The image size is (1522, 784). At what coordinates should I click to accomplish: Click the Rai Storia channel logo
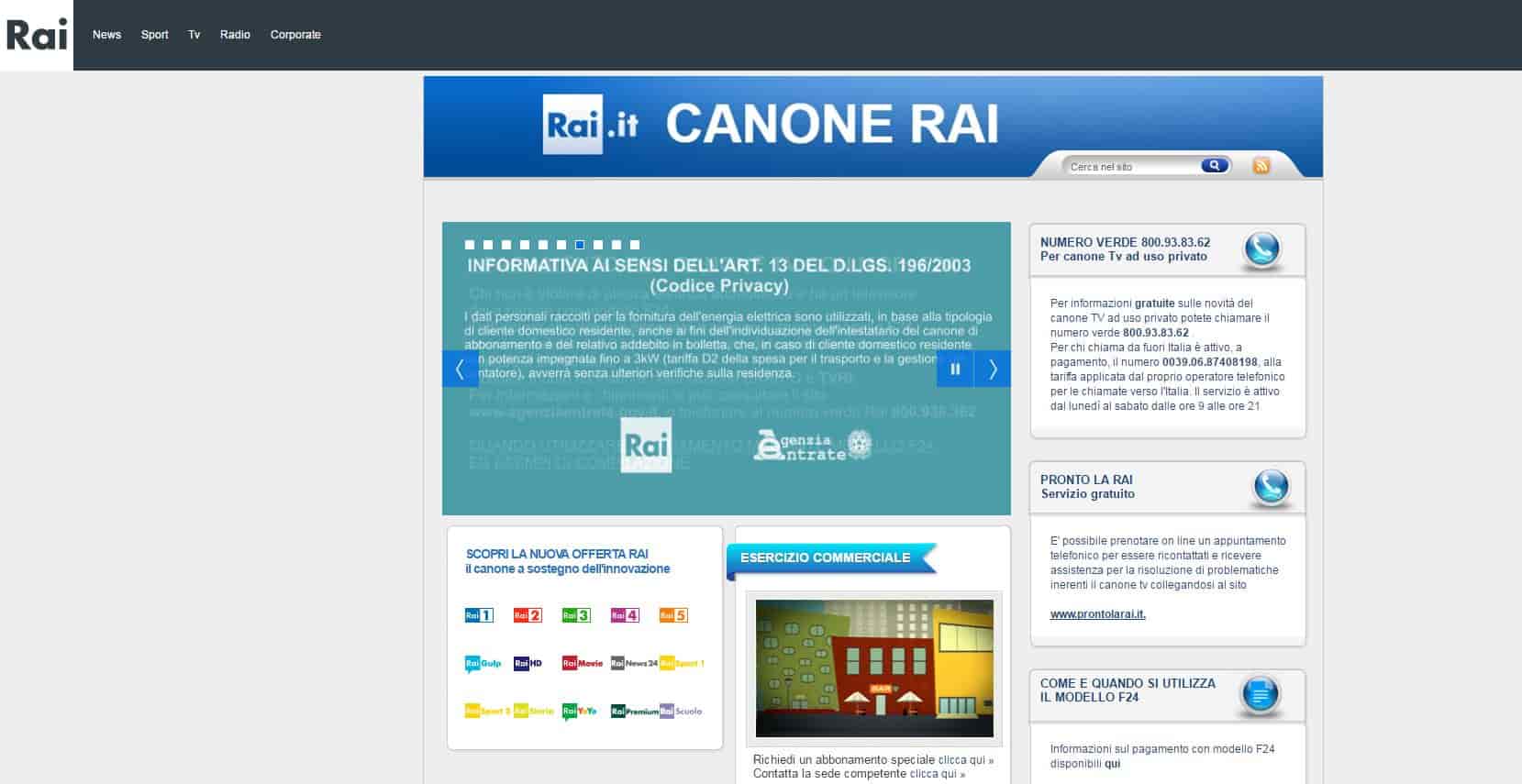[x=533, y=711]
